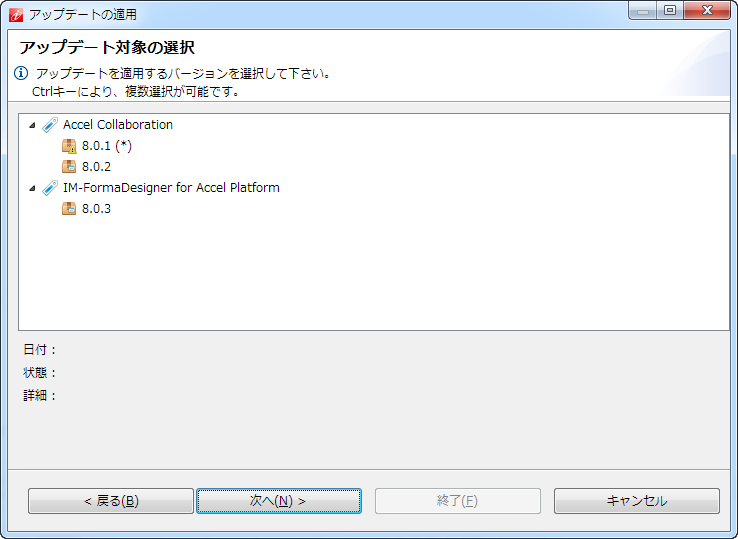Click the 詳細 label

click(40, 395)
